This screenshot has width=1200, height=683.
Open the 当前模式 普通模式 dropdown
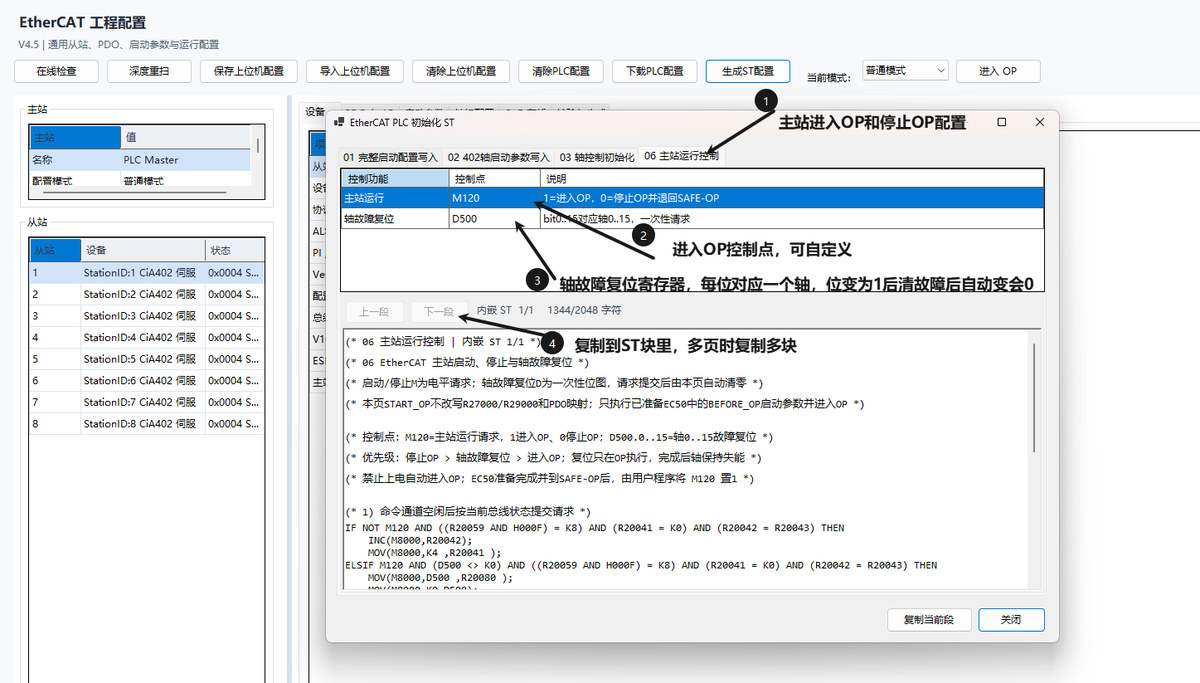[x=905, y=71]
